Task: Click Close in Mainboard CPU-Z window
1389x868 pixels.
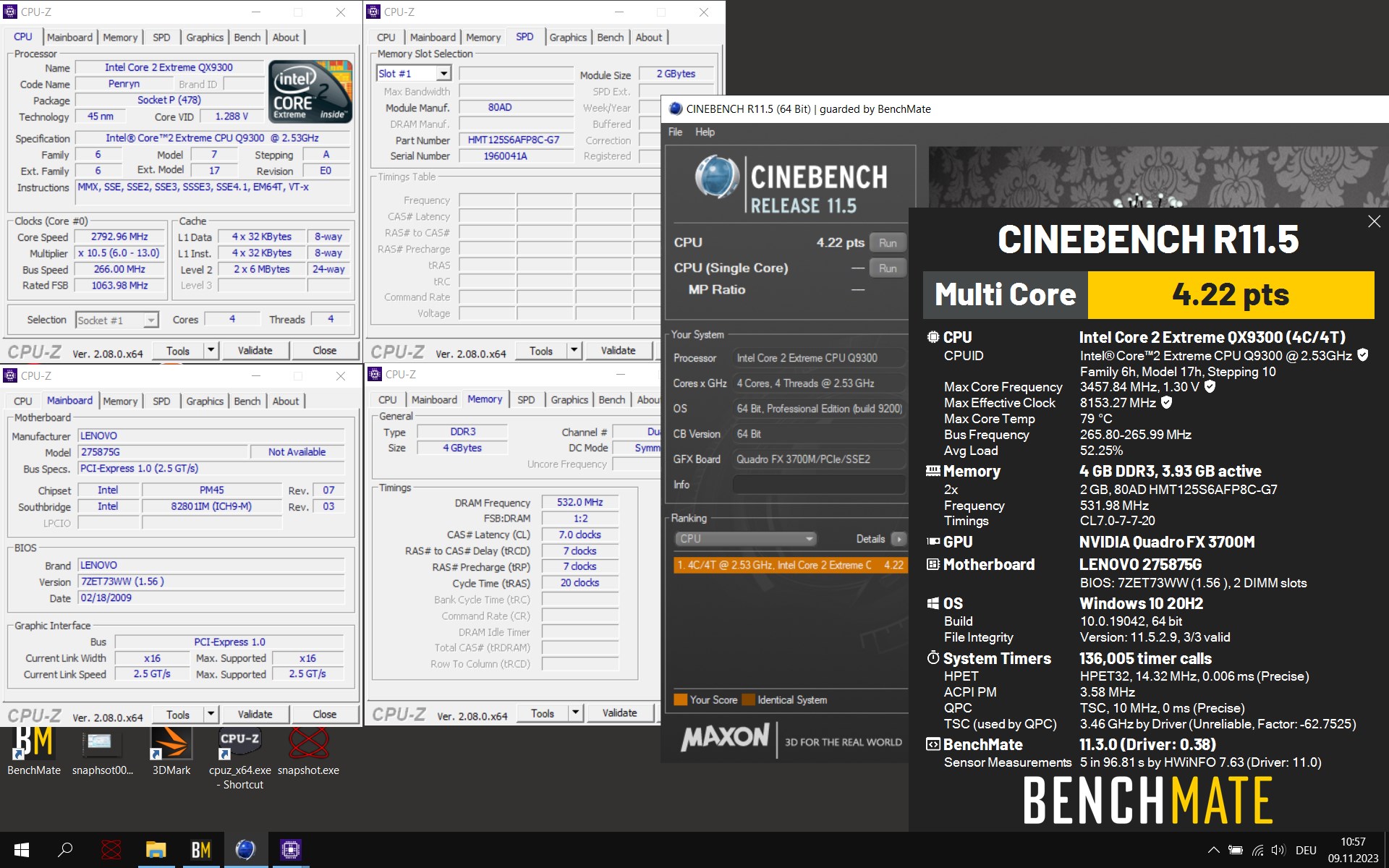Action: 325,714
